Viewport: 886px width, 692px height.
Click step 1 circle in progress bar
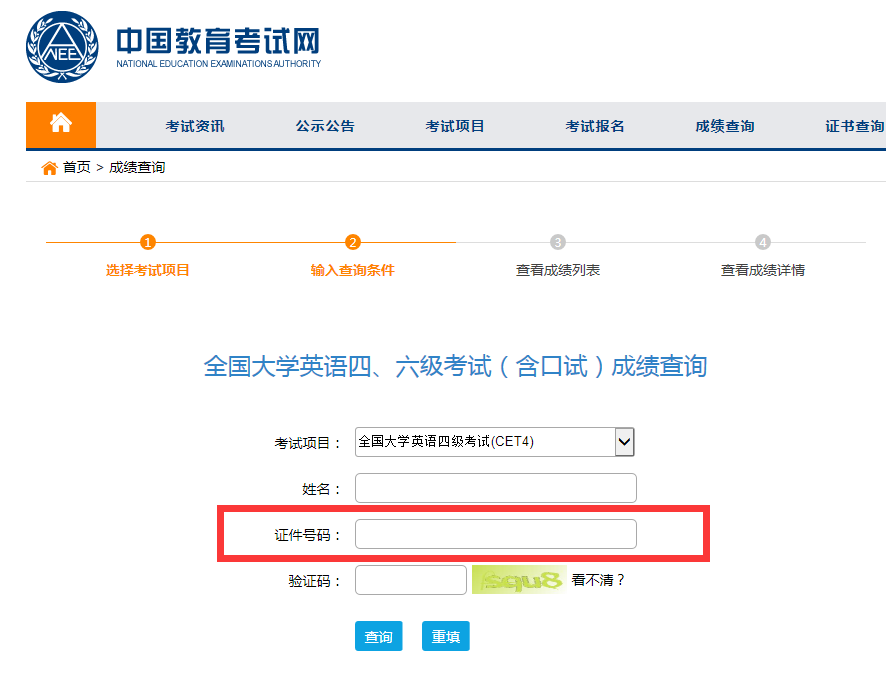coord(147,242)
